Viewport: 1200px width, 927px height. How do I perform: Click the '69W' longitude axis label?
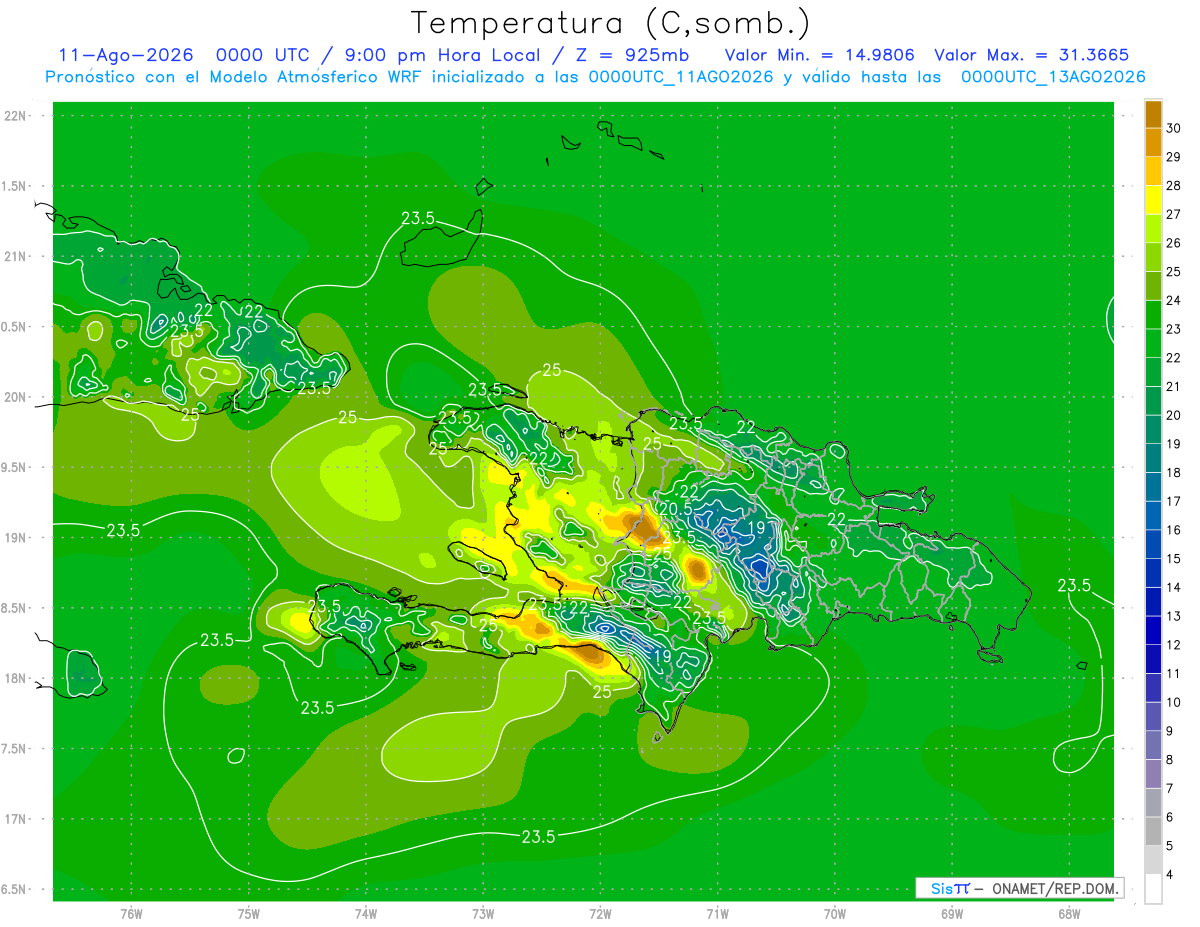[x=952, y=914]
